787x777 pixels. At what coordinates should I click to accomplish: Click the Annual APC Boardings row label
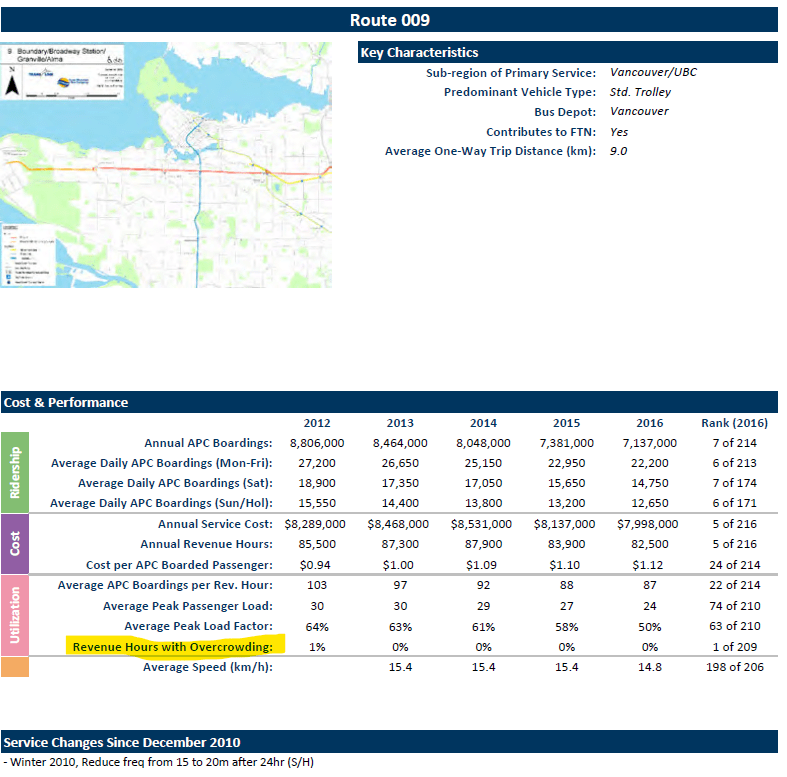(208, 443)
